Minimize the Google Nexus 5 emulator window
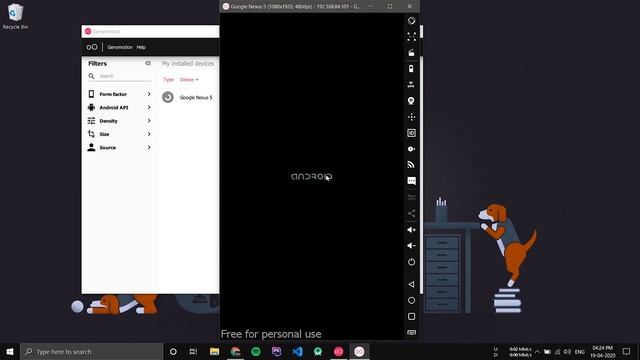 click(x=371, y=7)
